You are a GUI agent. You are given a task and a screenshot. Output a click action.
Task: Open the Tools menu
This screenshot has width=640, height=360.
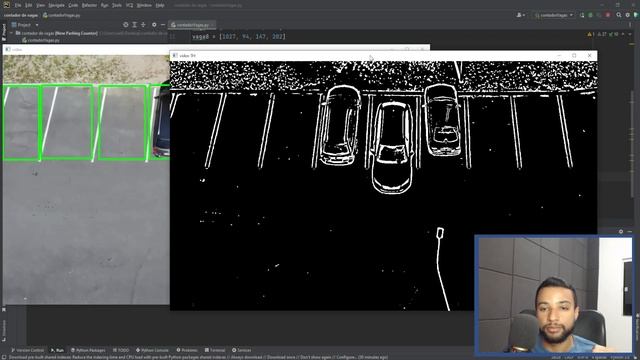pyautogui.click(x=117, y=5)
